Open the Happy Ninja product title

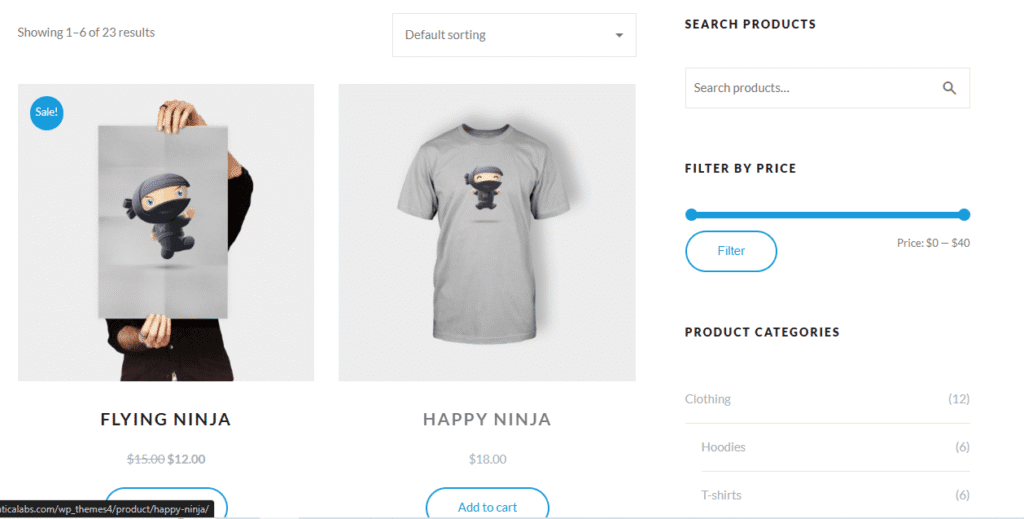tap(487, 420)
